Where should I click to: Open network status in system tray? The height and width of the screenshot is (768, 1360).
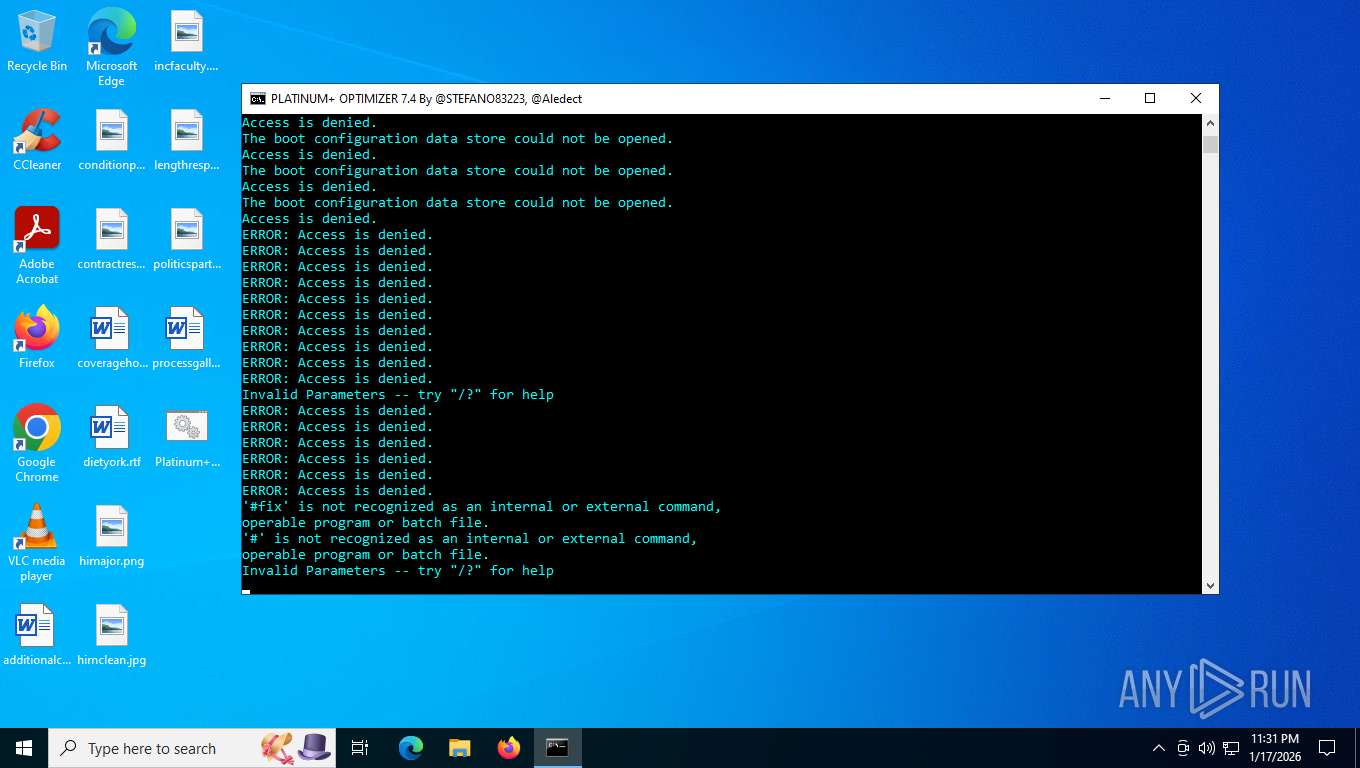(1231, 748)
